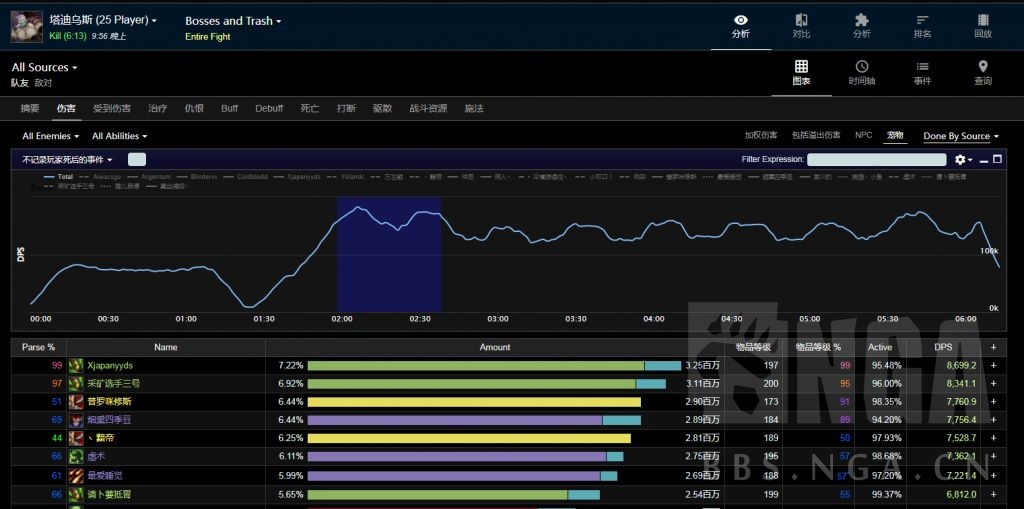This screenshot has width=1024, height=509.
Task: Click the green damage bar for Xjapanyyds
Action: pyautogui.click(x=475, y=366)
